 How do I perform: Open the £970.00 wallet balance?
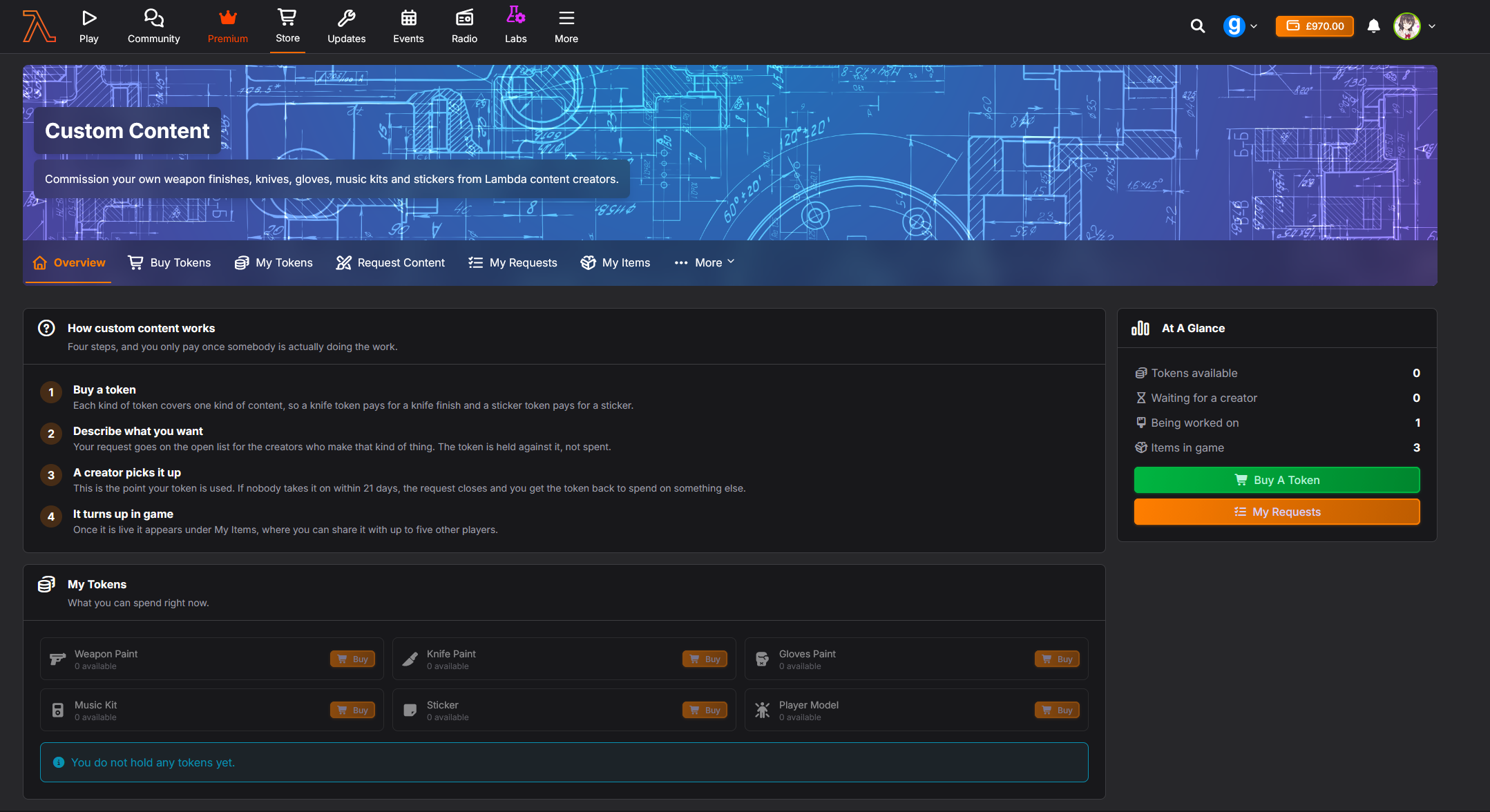click(x=1315, y=26)
